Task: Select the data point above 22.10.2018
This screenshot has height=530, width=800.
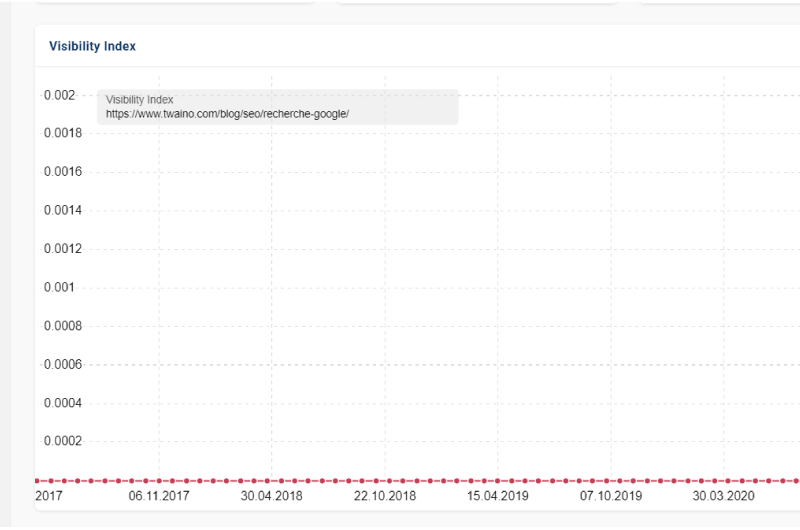Action: (x=389, y=481)
